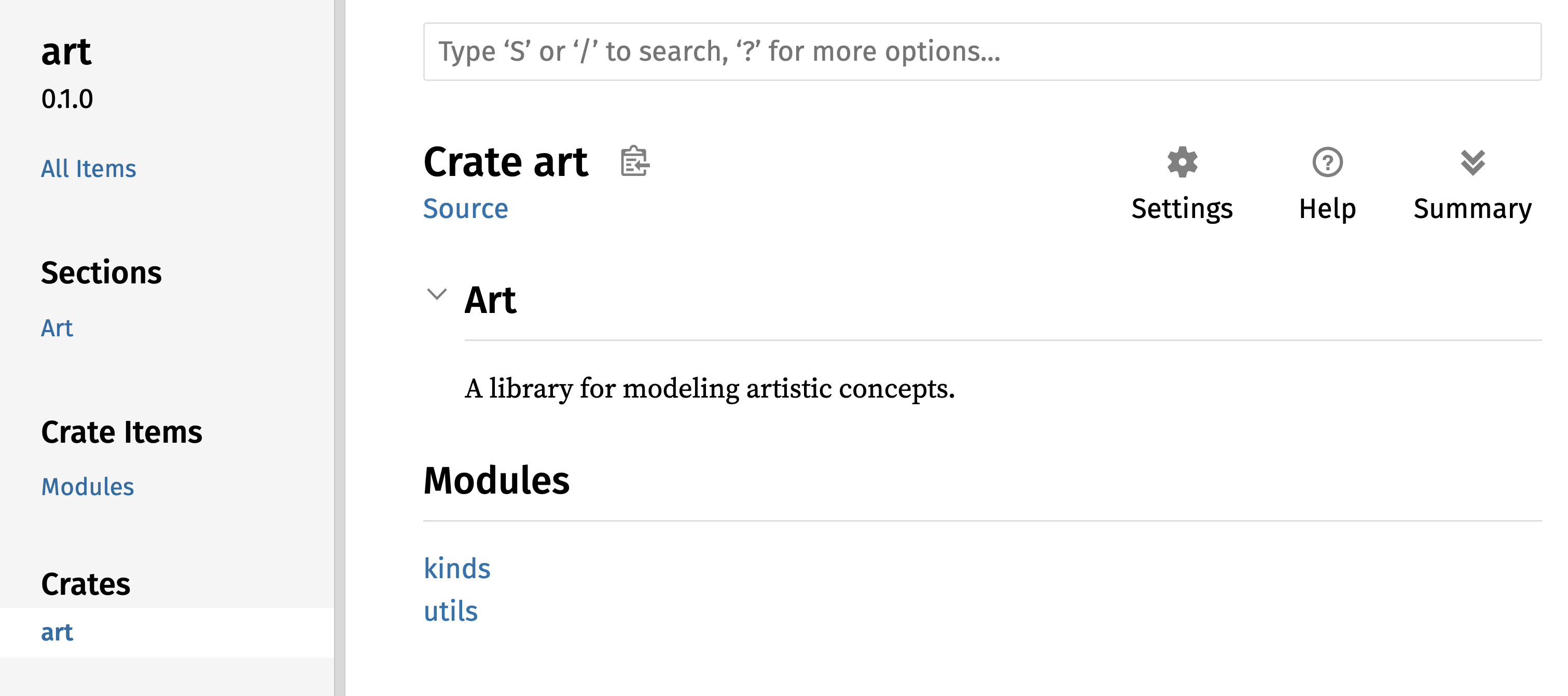
Task: Open the Source link for the crate
Action: coord(466,208)
